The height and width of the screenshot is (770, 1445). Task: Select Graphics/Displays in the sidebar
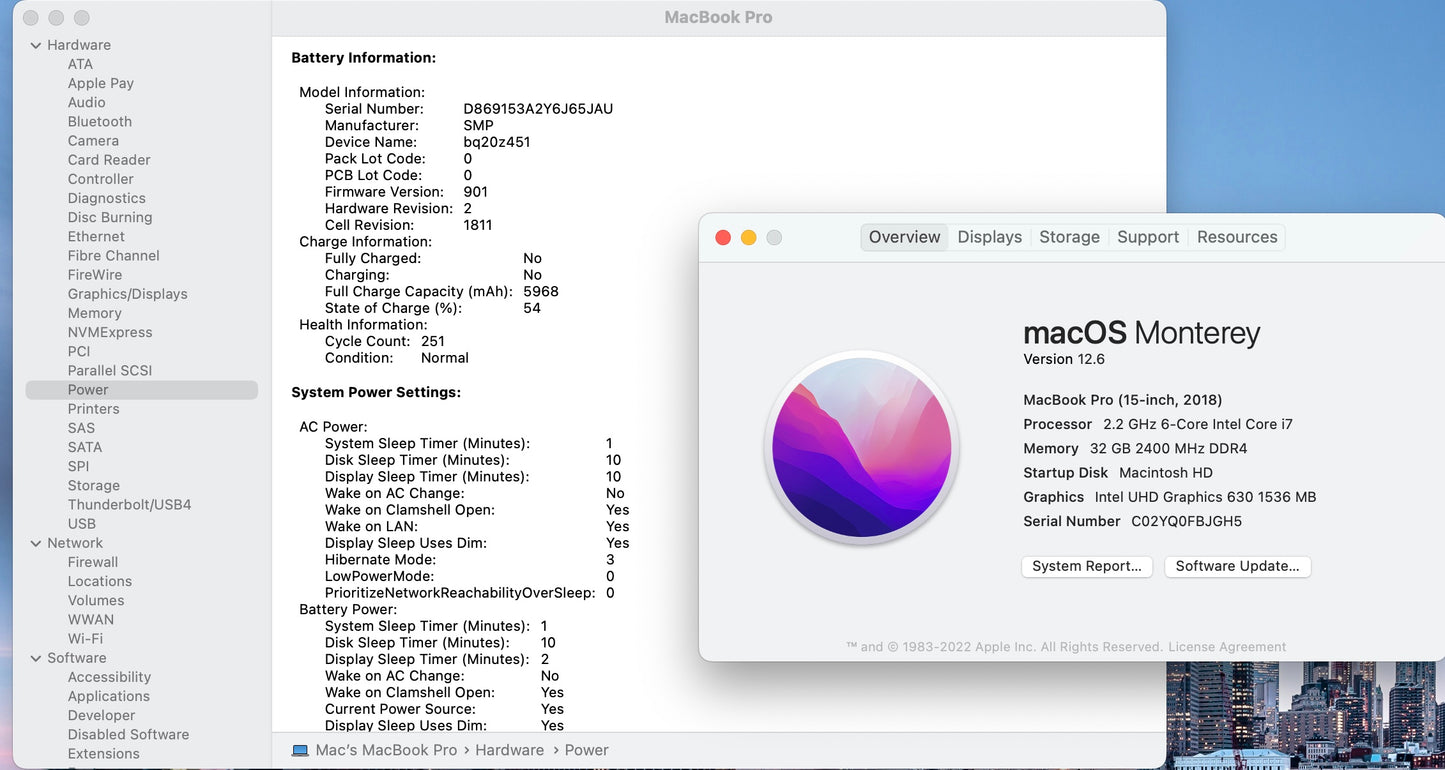click(x=127, y=294)
